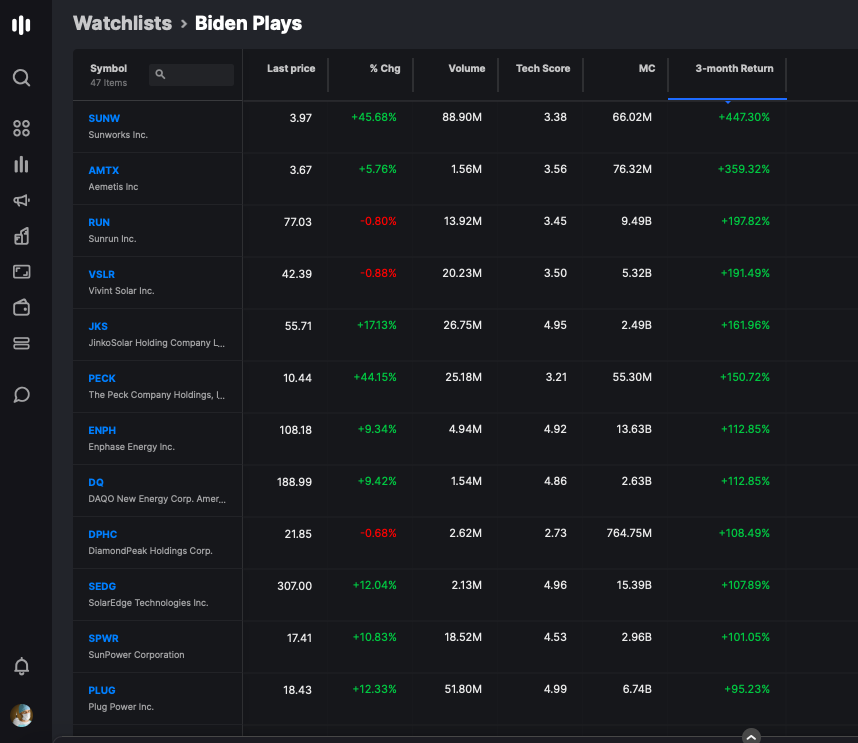
Task: Click the Plug Power Inc. name
Action: (121, 706)
